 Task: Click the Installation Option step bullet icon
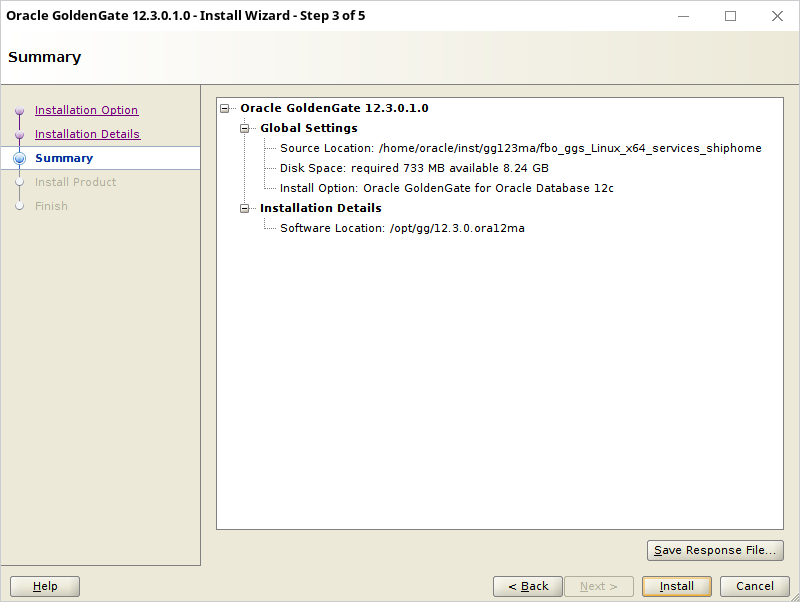(19, 110)
